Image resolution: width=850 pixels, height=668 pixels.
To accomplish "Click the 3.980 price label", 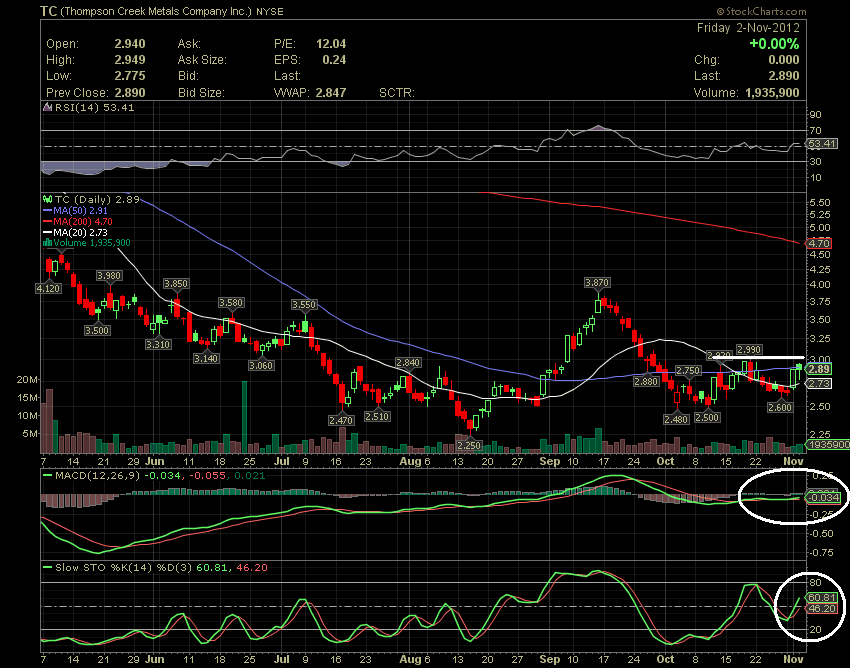I will coord(109,275).
